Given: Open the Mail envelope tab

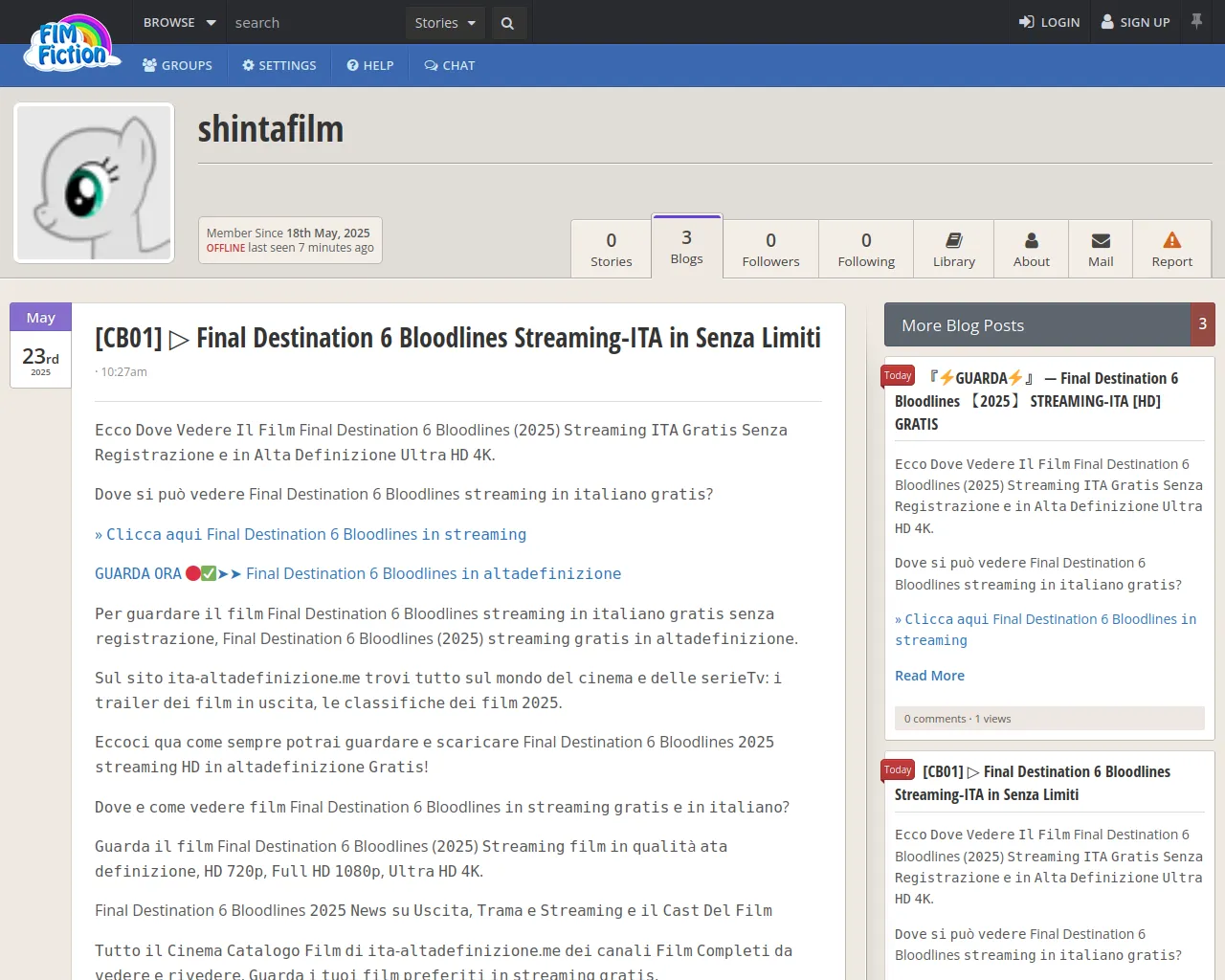Looking at the screenshot, I should pos(1101,249).
